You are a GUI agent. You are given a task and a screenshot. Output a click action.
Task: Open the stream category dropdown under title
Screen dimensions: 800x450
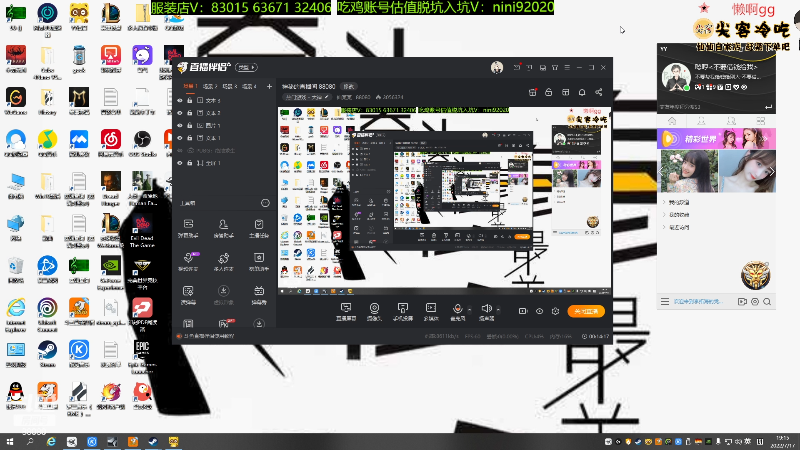point(307,97)
